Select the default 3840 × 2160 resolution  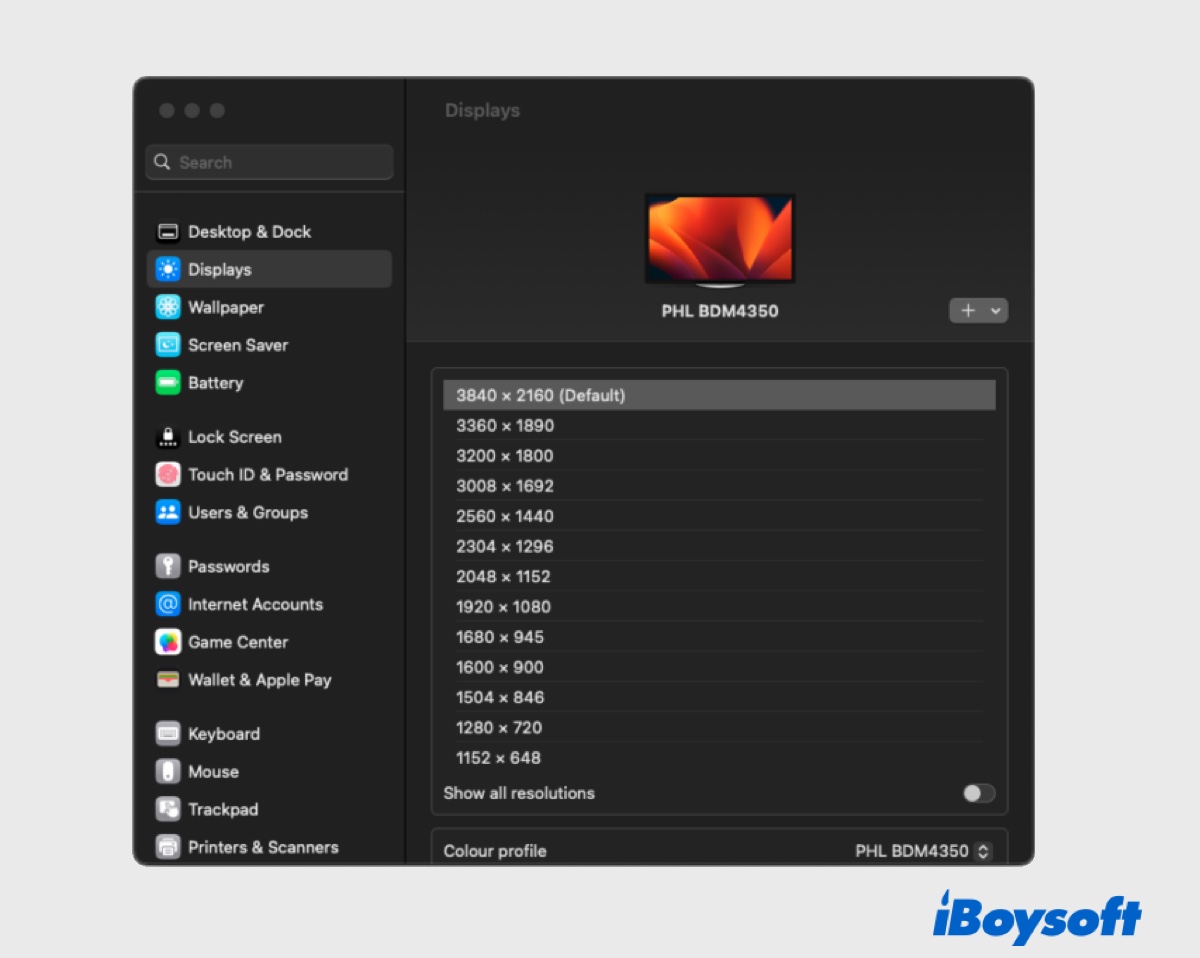(719, 395)
